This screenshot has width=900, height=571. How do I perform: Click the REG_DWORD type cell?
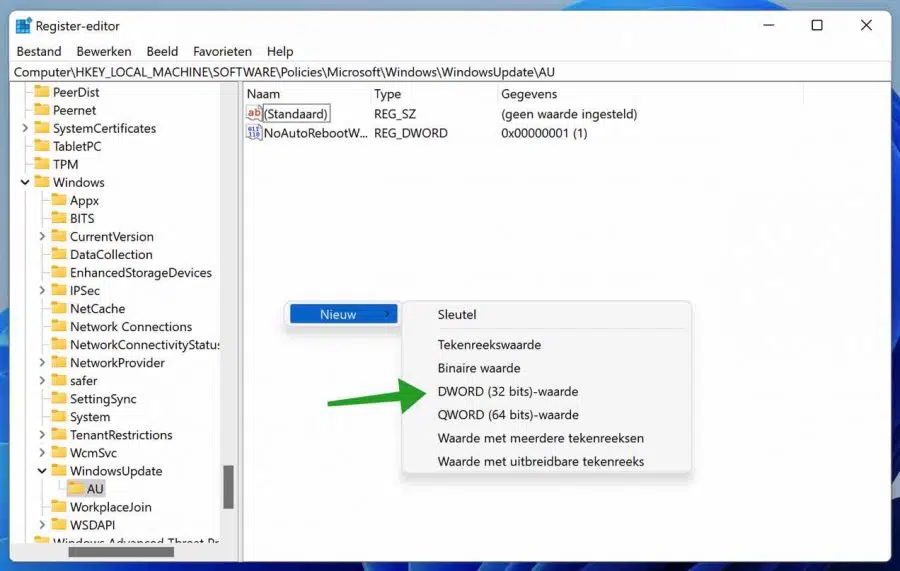point(411,133)
